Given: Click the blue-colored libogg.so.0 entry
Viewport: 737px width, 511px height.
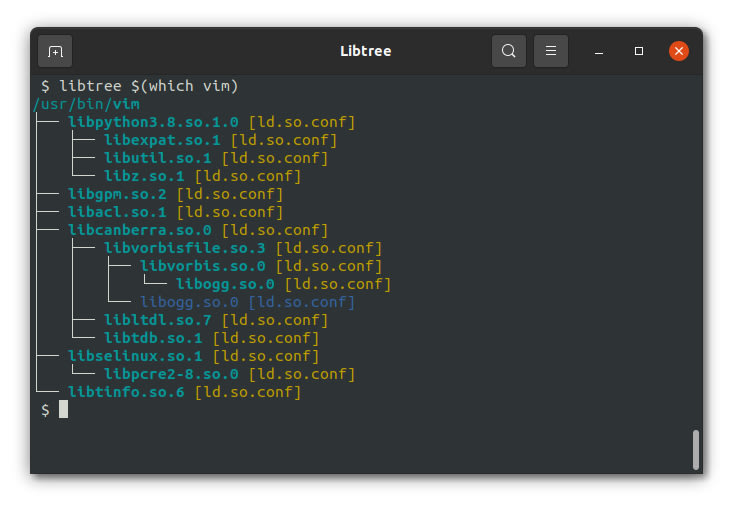Looking at the screenshot, I should 189,302.
